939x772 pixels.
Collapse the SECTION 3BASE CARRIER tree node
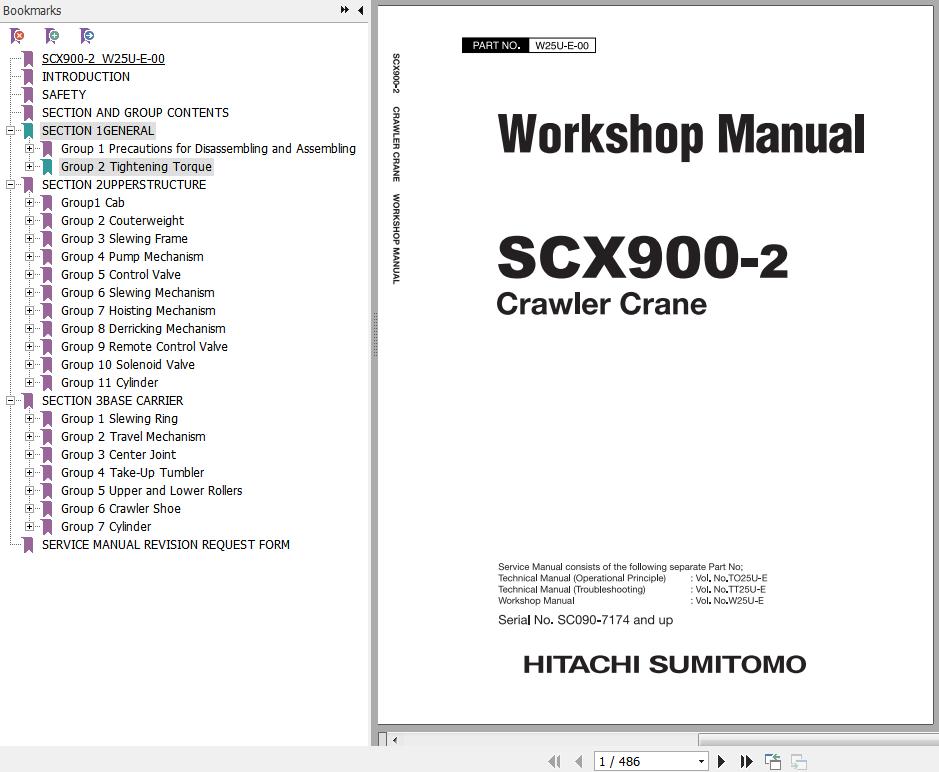tap(10, 401)
